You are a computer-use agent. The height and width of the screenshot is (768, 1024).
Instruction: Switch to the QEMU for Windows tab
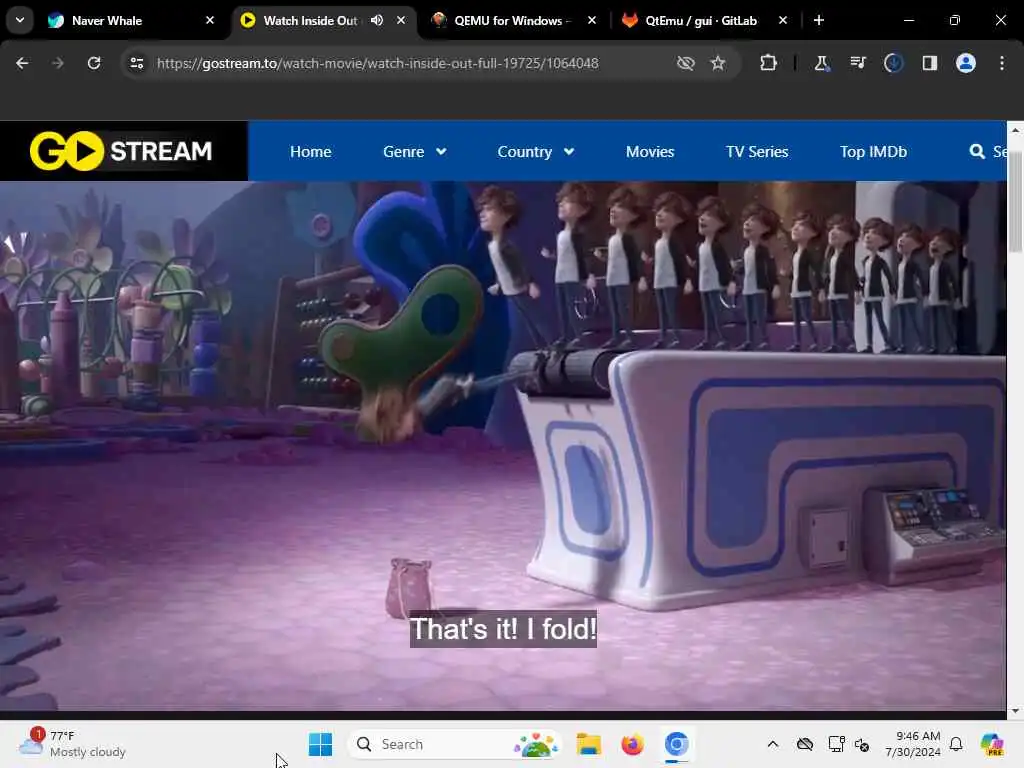coord(513,21)
